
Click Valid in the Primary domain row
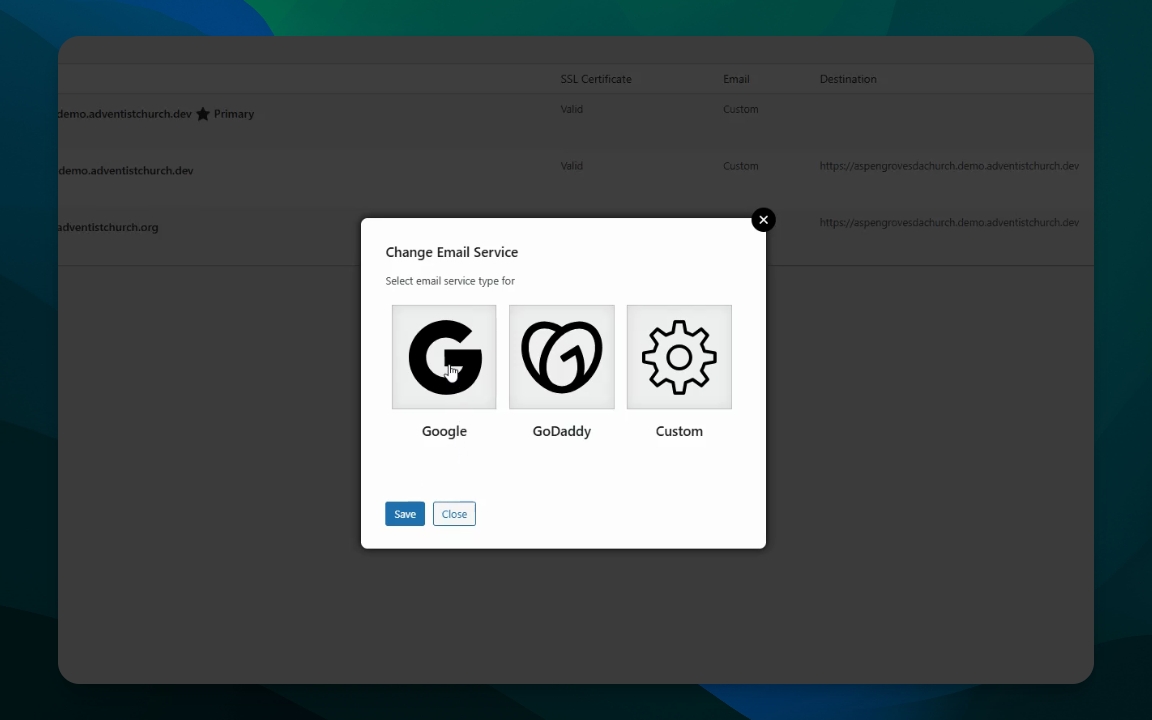(x=572, y=109)
